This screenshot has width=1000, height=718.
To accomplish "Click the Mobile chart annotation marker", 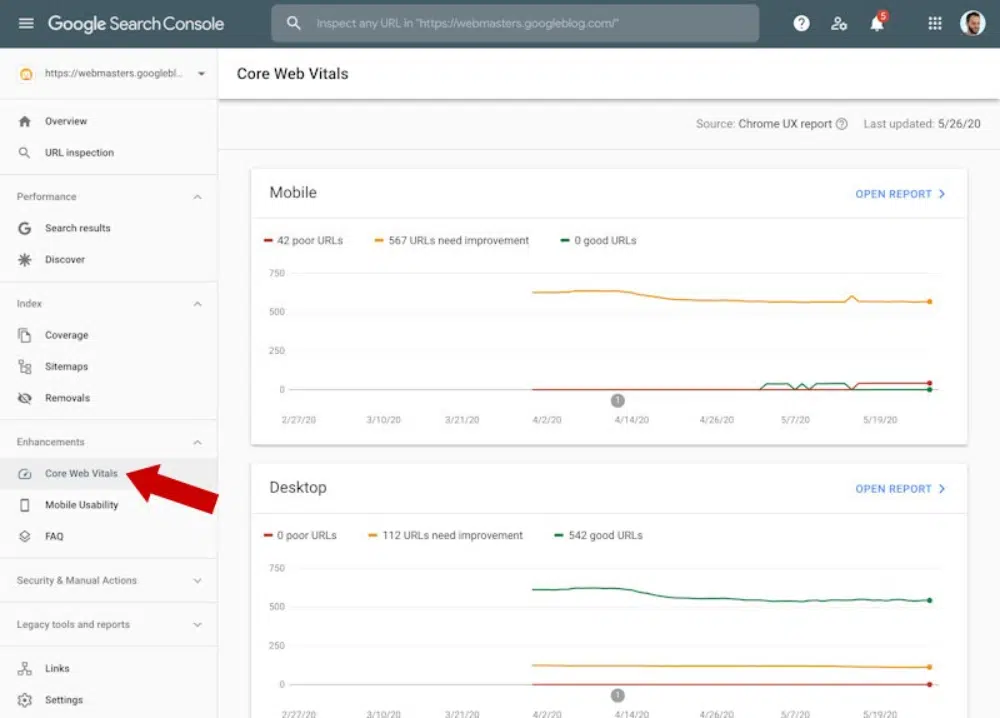I will (617, 400).
